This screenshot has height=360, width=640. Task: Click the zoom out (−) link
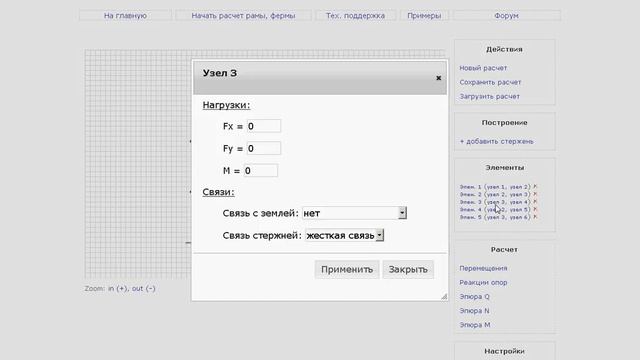(x=144, y=289)
